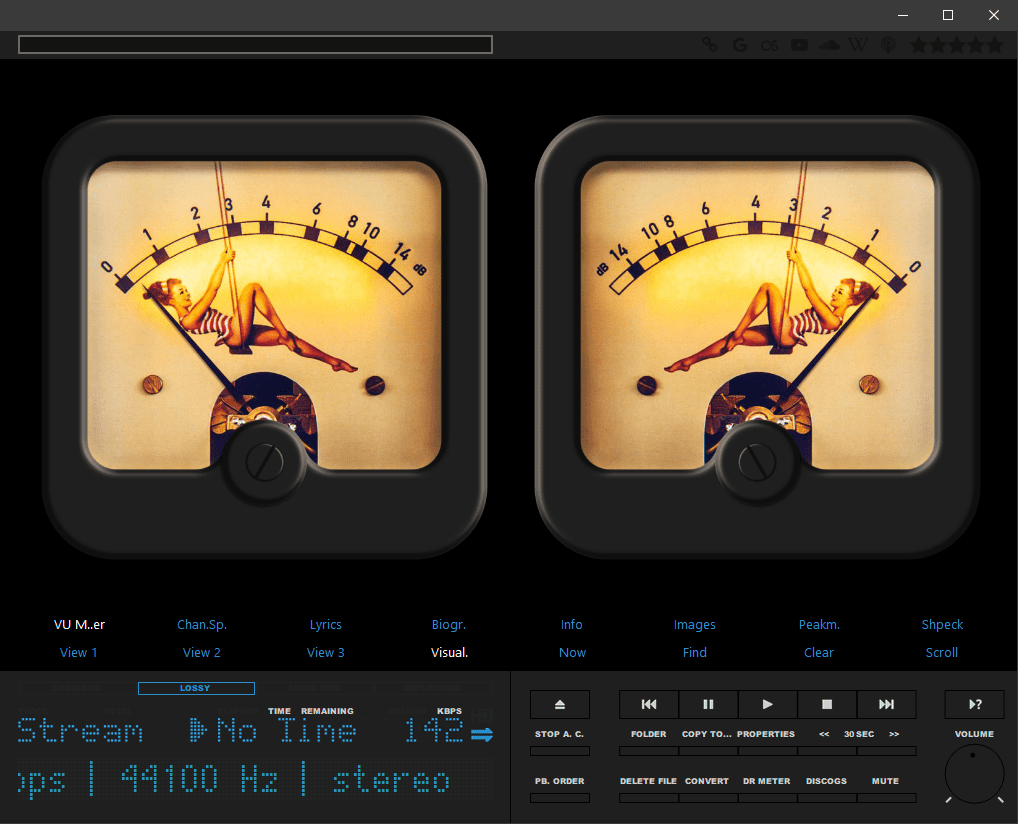The width and height of the screenshot is (1018, 824).
Task: Click the eject/open button
Action: point(560,704)
